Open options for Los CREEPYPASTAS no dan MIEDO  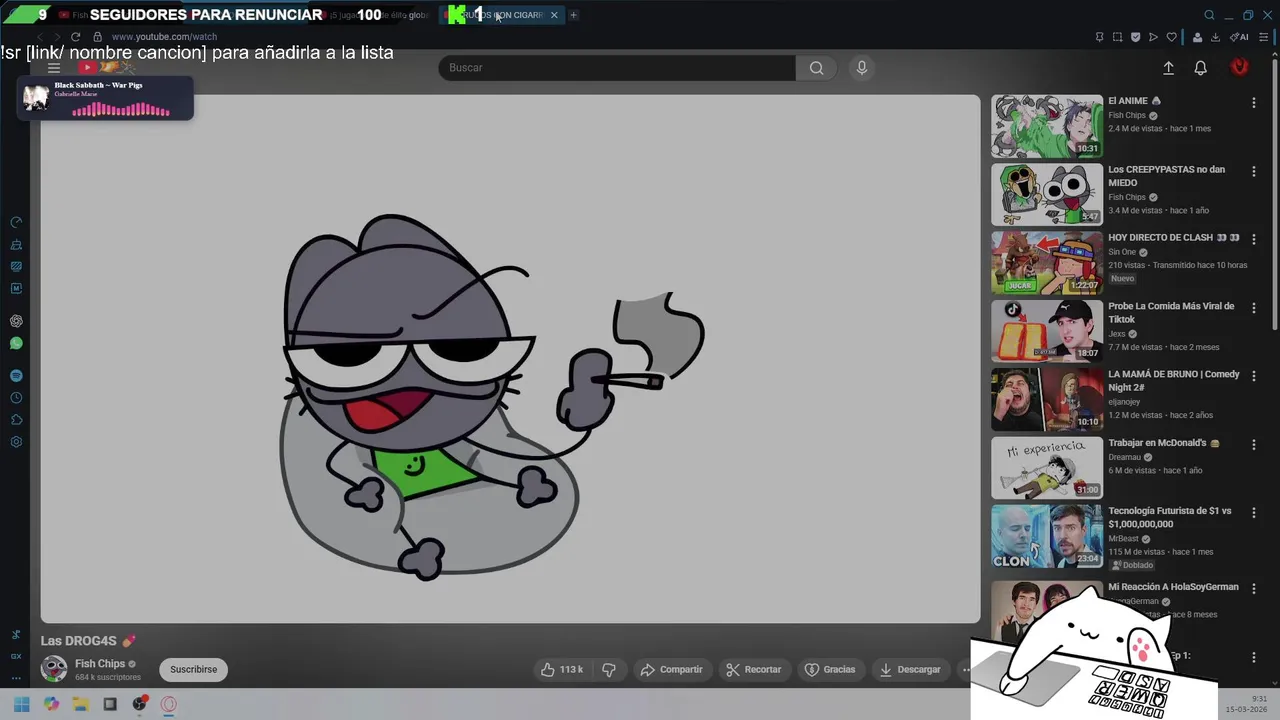pos(1254,171)
